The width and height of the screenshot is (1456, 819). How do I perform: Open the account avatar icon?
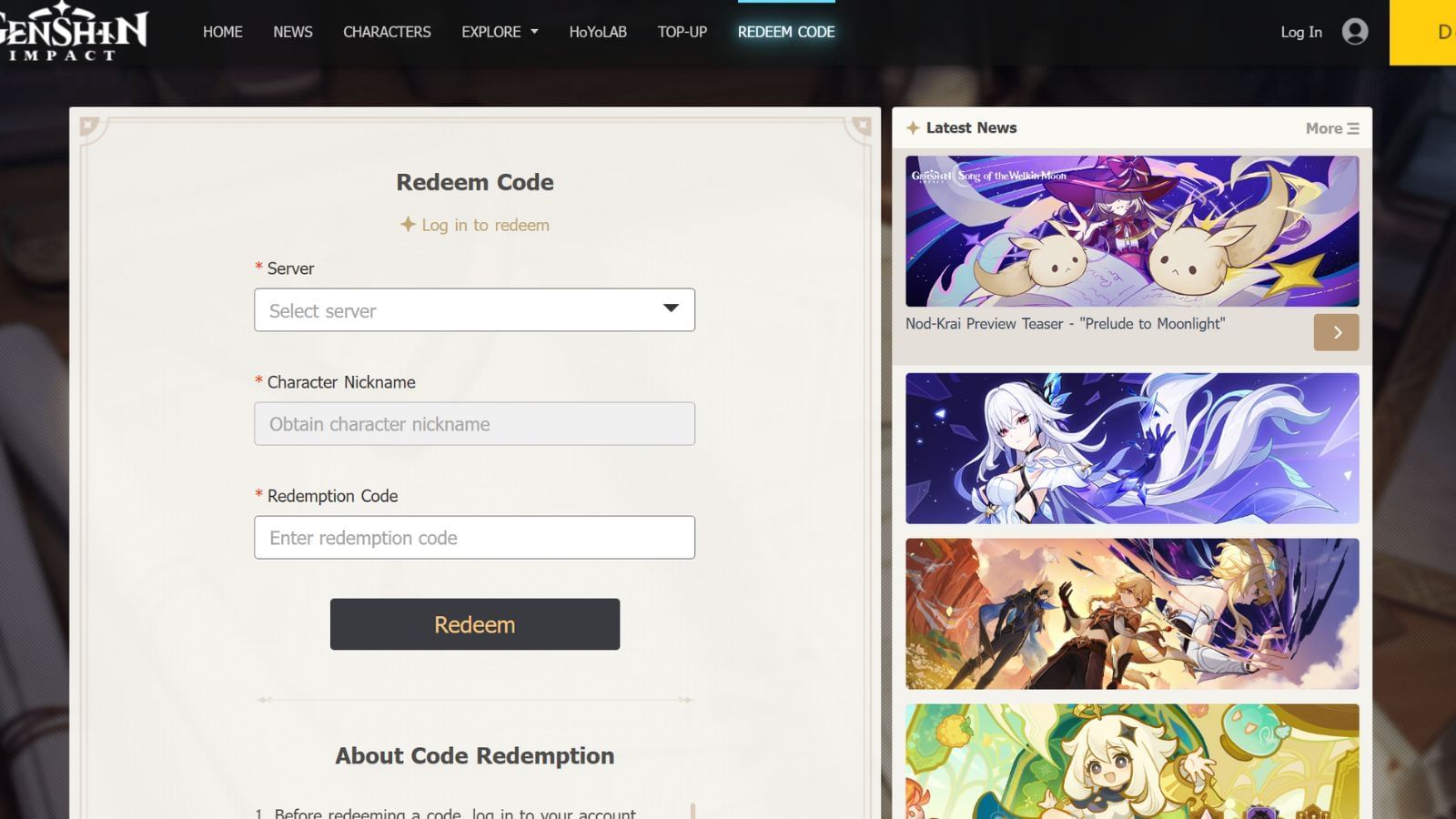coord(1356,32)
